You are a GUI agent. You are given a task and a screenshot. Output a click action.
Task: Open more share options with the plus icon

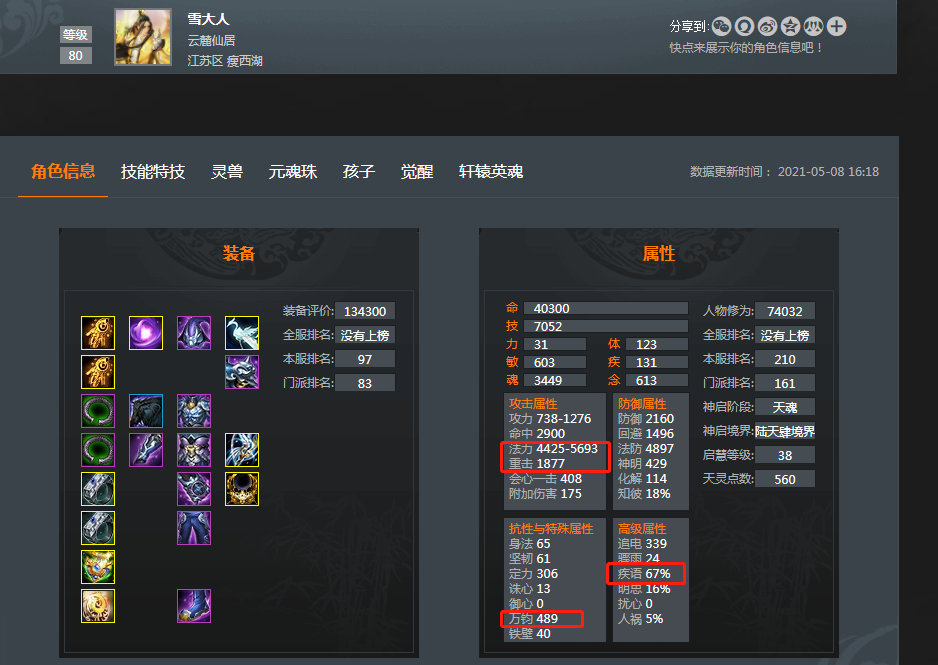click(x=836, y=26)
